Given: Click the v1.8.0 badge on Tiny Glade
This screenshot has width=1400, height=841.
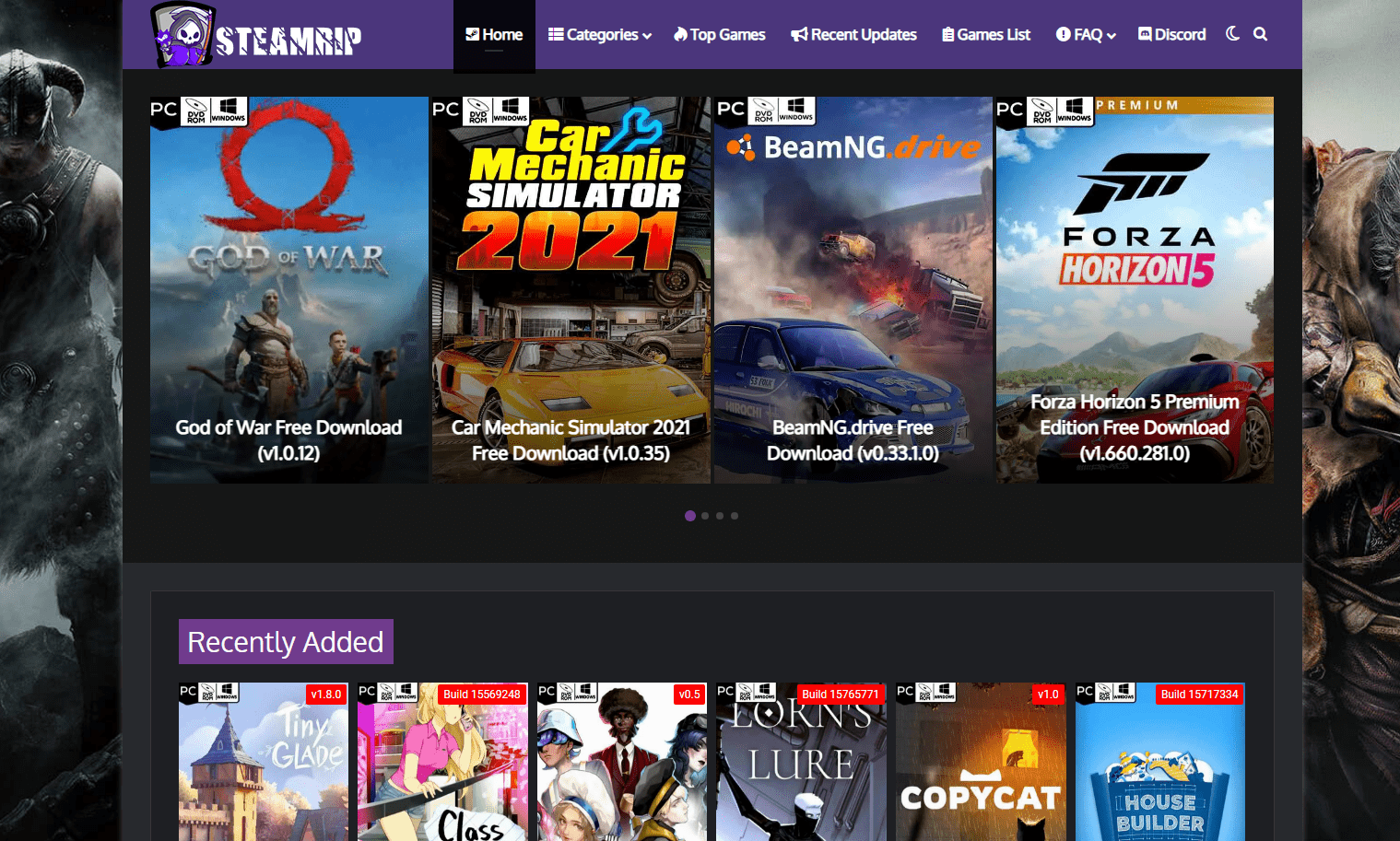Looking at the screenshot, I should 326,695.
